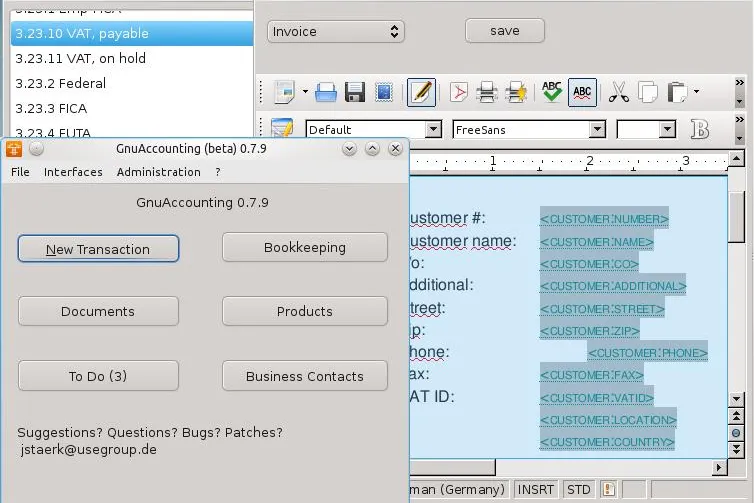
Task: Click the floppy disk Save icon
Action: tap(355, 92)
